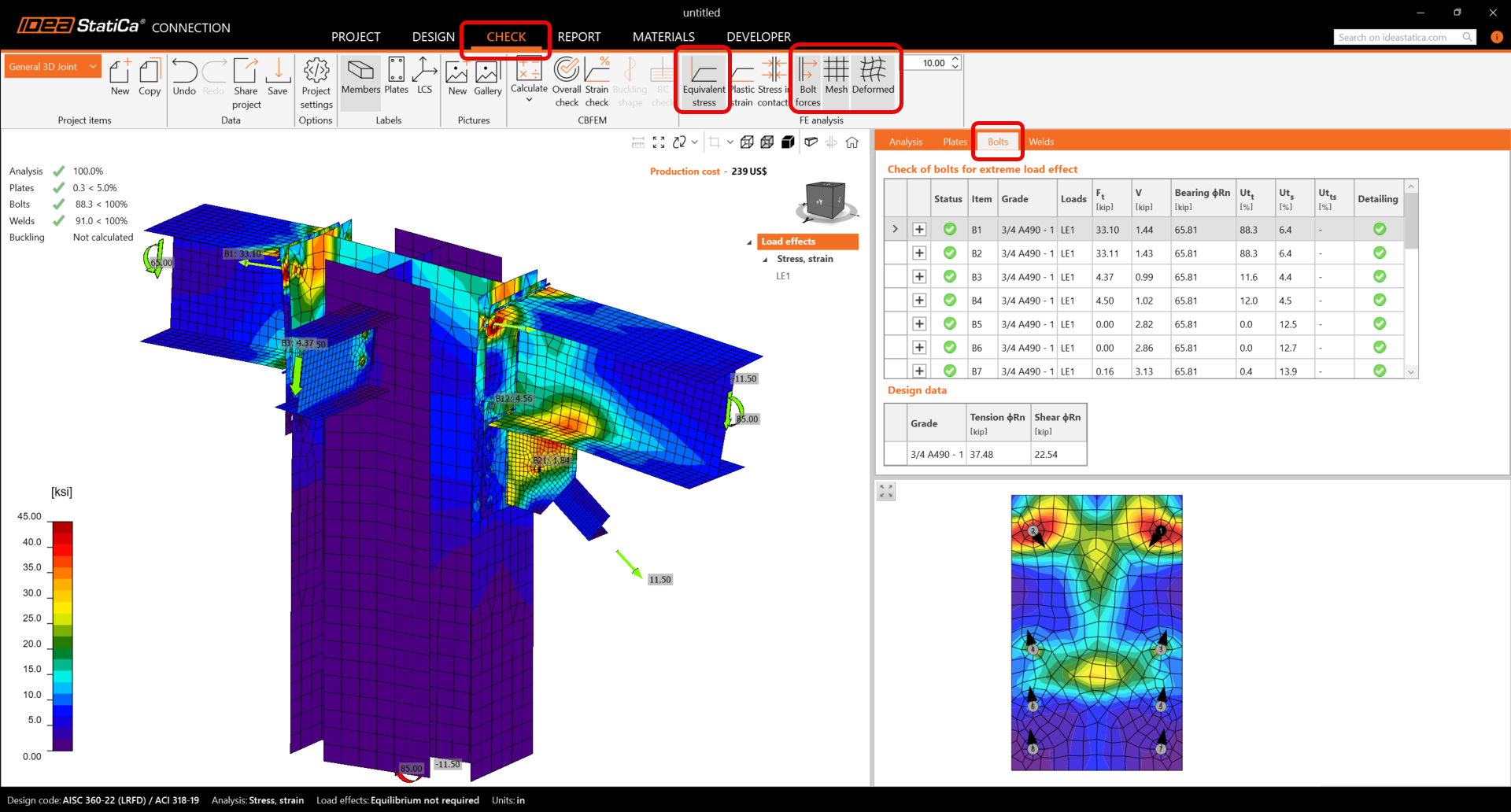The image size is (1511, 812).
Task: Open the General 3D Joint dropdown
Action: [53, 67]
